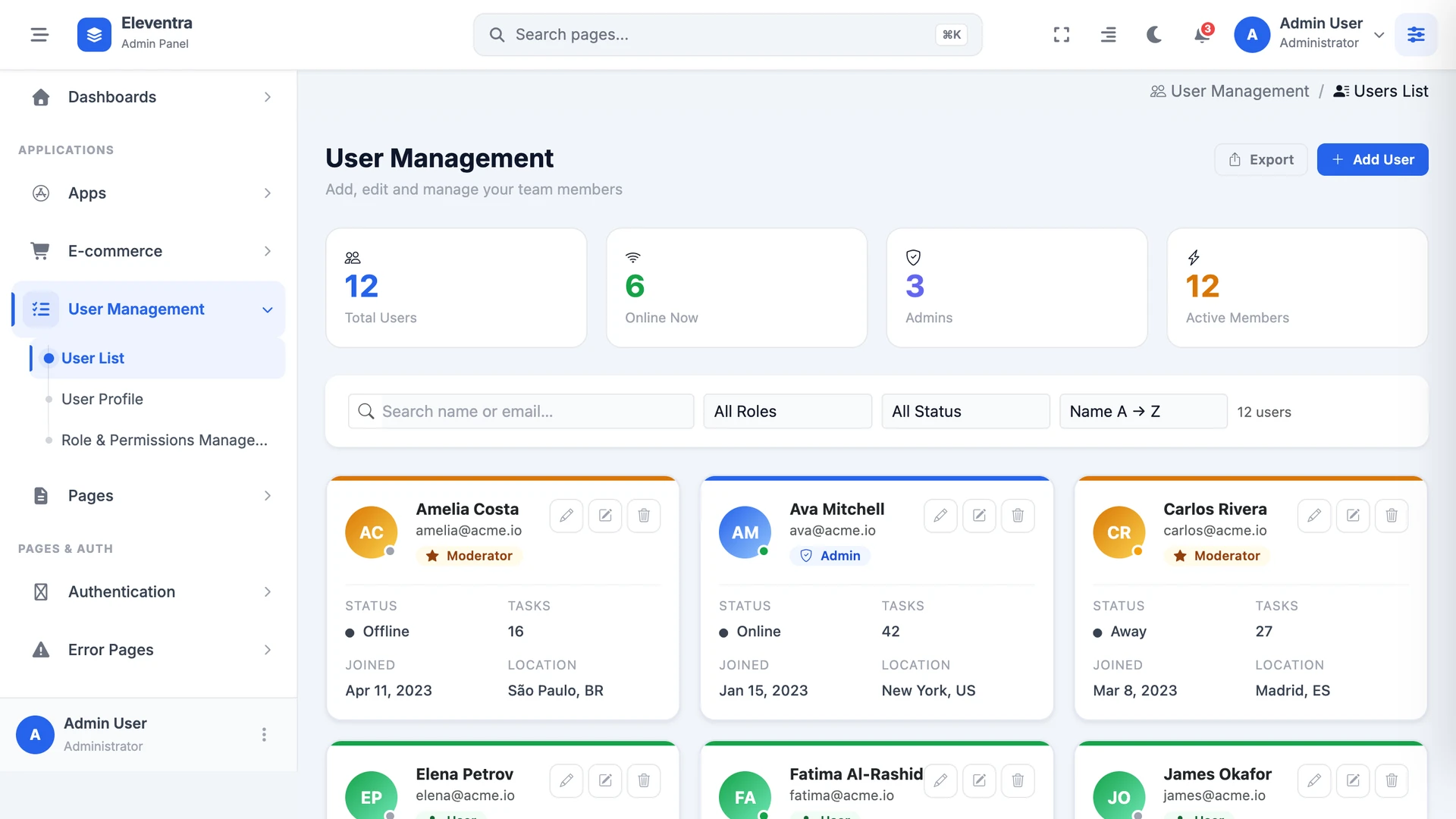Image resolution: width=1456 pixels, height=819 pixels.
Task: Toggle the hamburger sidebar menu
Action: tap(39, 34)
